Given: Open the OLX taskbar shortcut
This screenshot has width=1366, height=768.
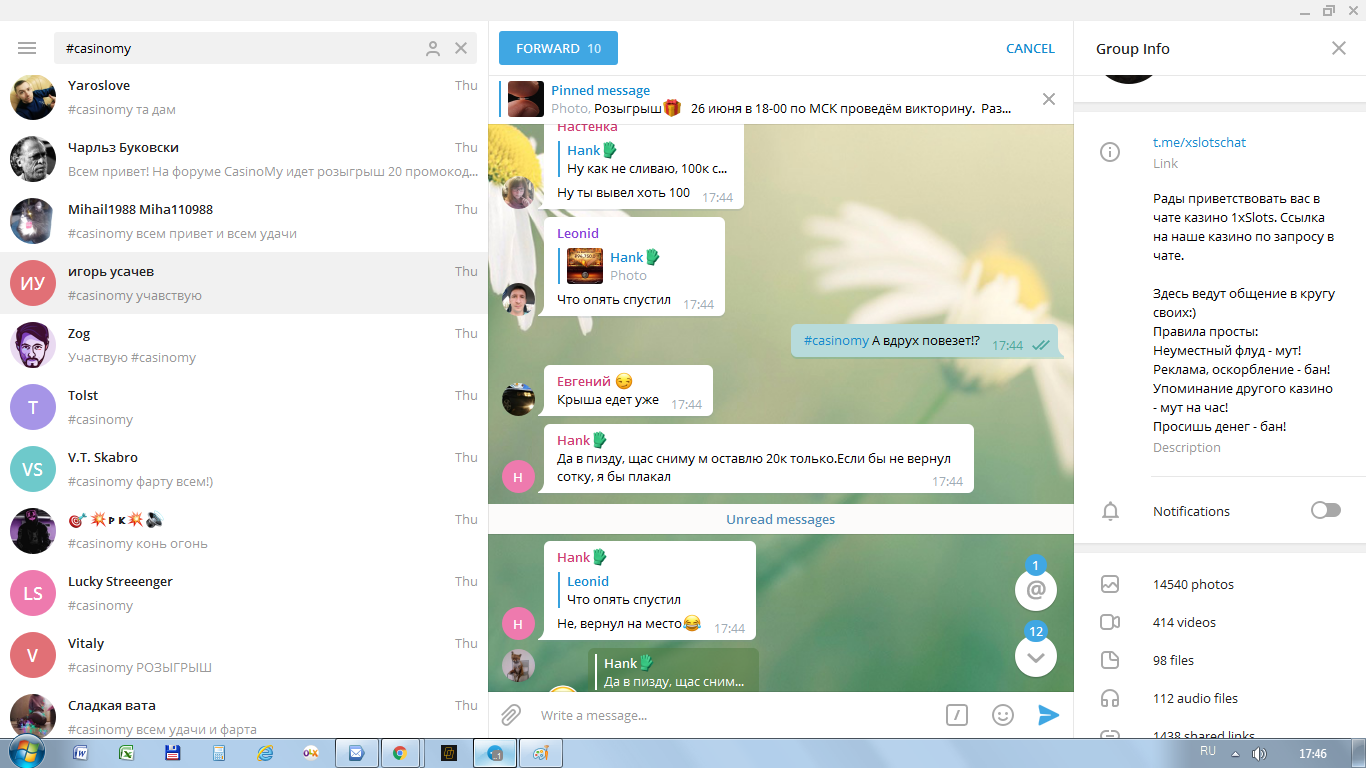Looking at the screenshot, I should pyautogui.click(x=310, y=754).
